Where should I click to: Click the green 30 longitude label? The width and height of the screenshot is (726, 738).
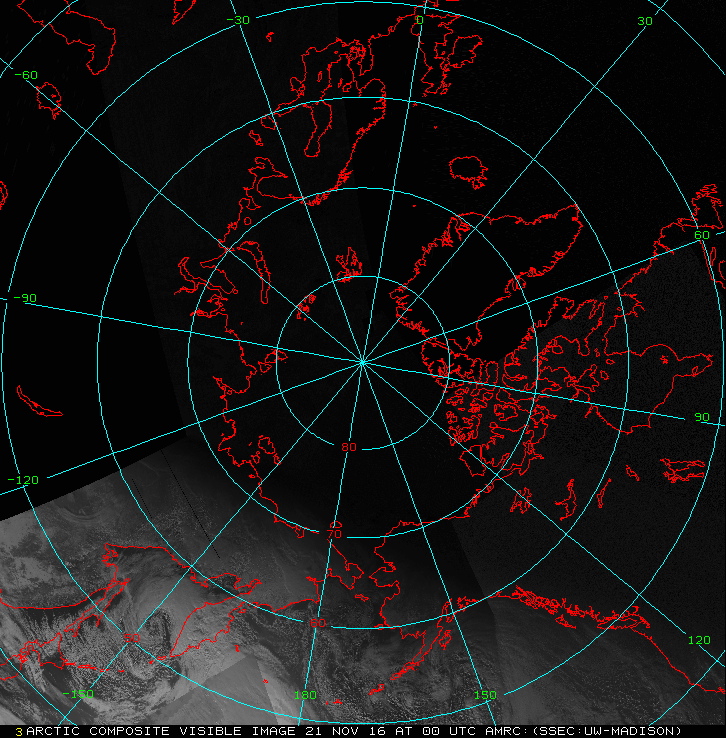click(645, 21)
